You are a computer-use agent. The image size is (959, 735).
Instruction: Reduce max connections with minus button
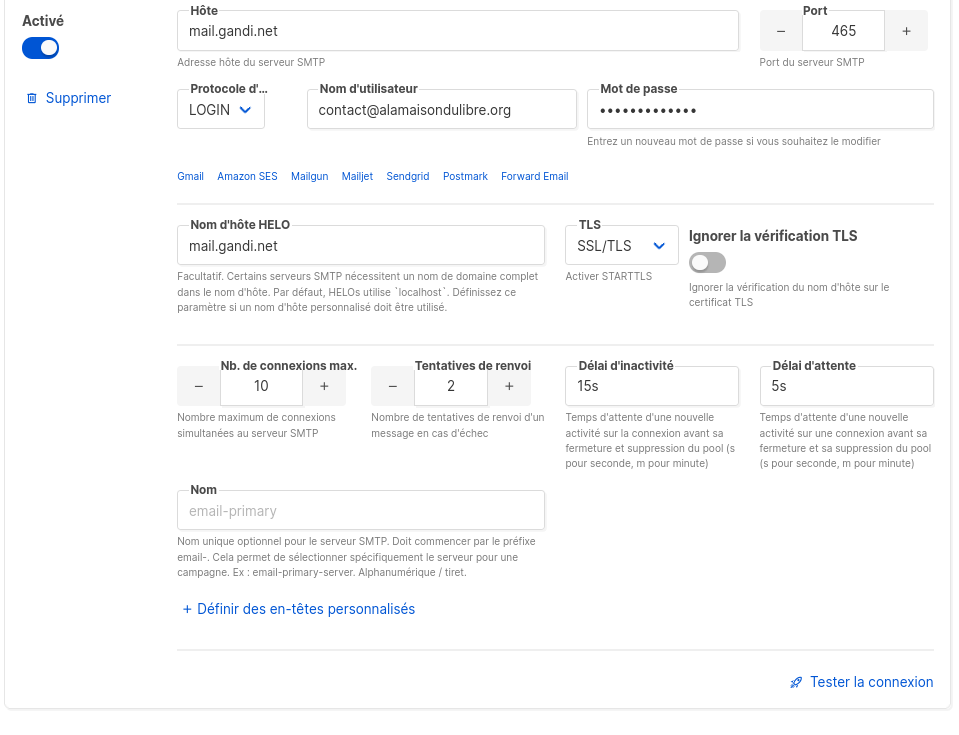click(x=198, y=386)
